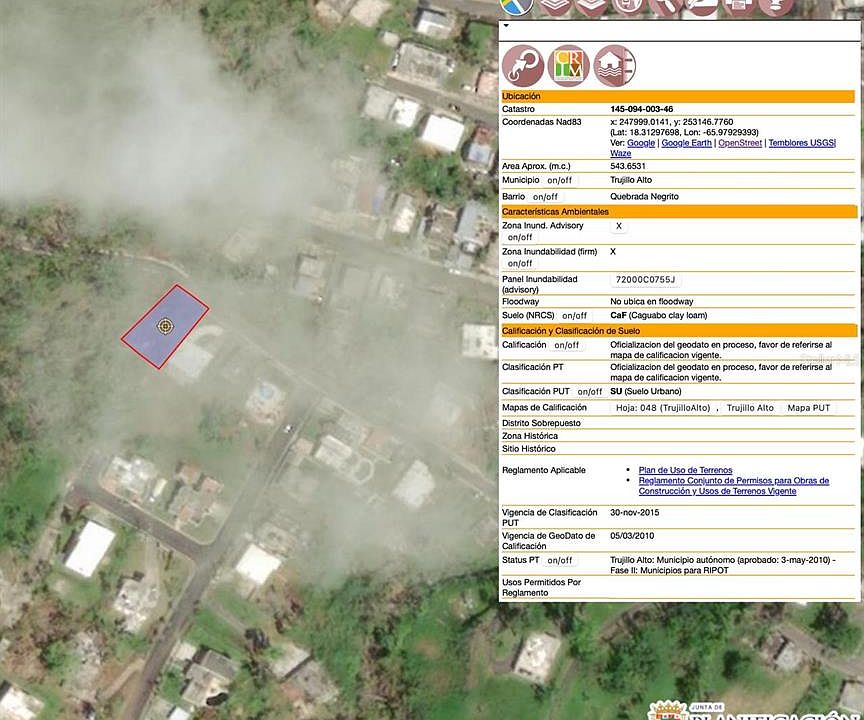The width and height of the screenshot is (864, 720).
Task: Open the CRIM icon in the parcel panel
Action: (568, 66)
